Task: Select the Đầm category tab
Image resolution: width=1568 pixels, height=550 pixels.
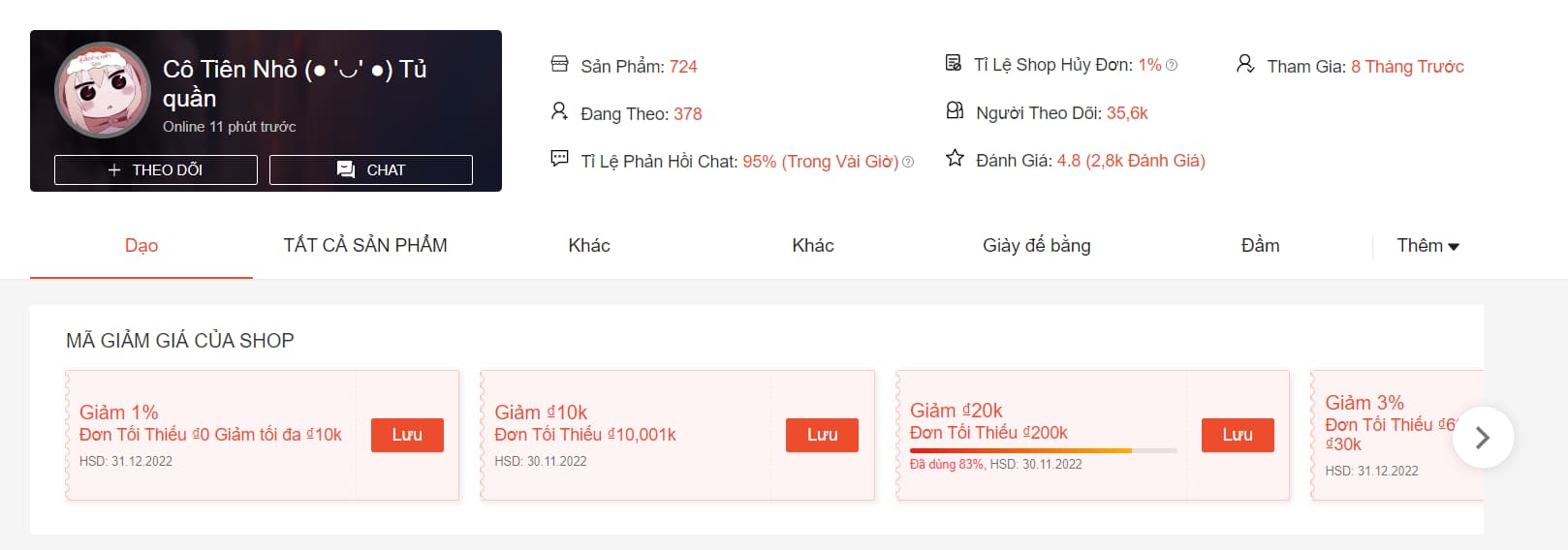Action: [x=1260, y=246]
